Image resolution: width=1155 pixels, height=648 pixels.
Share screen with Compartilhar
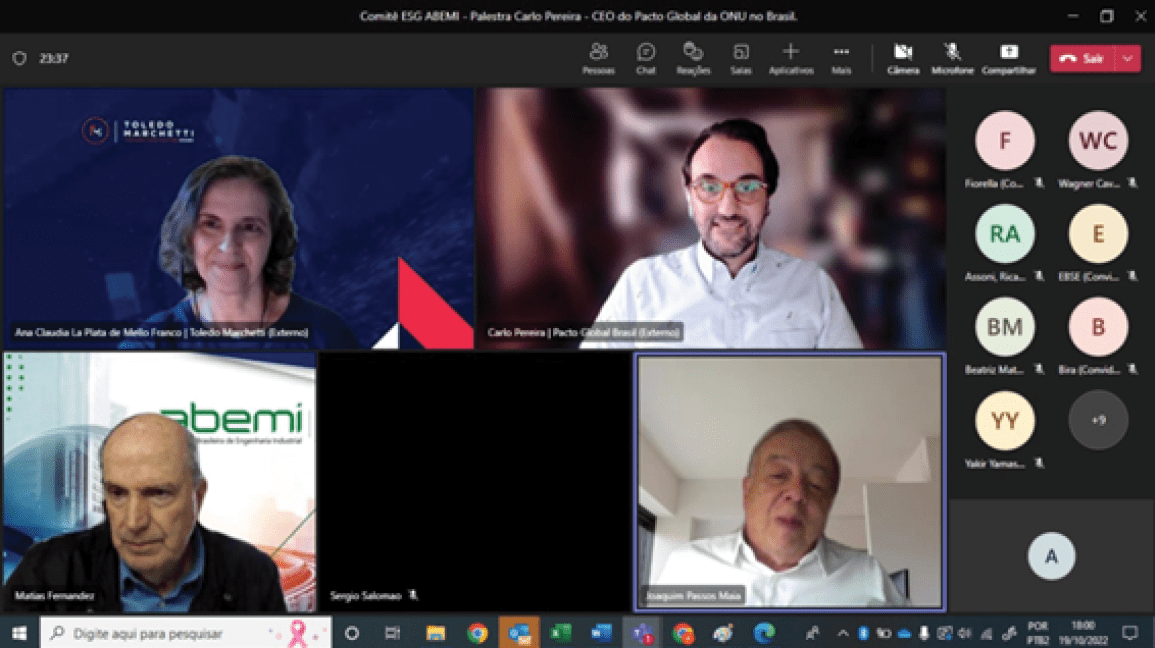(x=1008, y=57)
